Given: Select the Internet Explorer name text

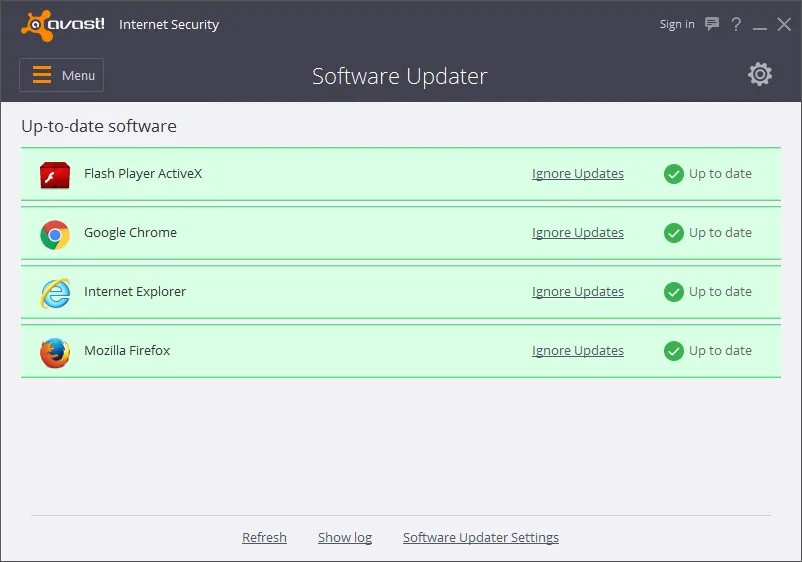Looking at the screenshot, I should pos(135,291).
